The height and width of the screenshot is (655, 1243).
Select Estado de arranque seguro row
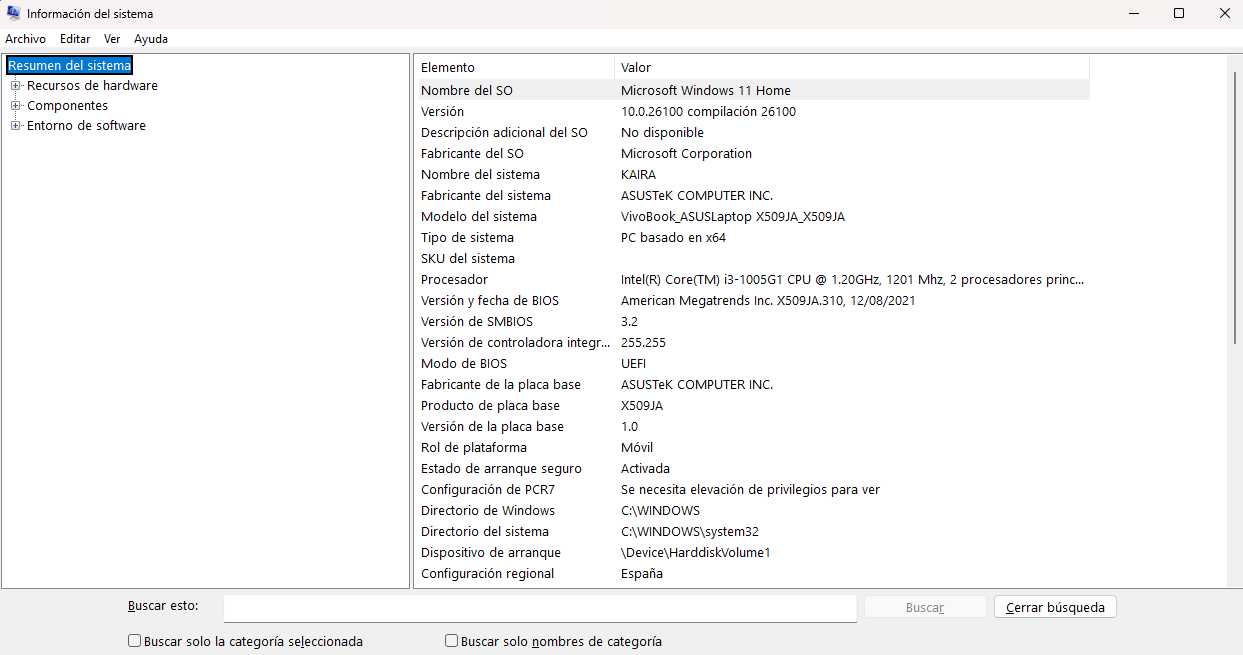(752, 468)
